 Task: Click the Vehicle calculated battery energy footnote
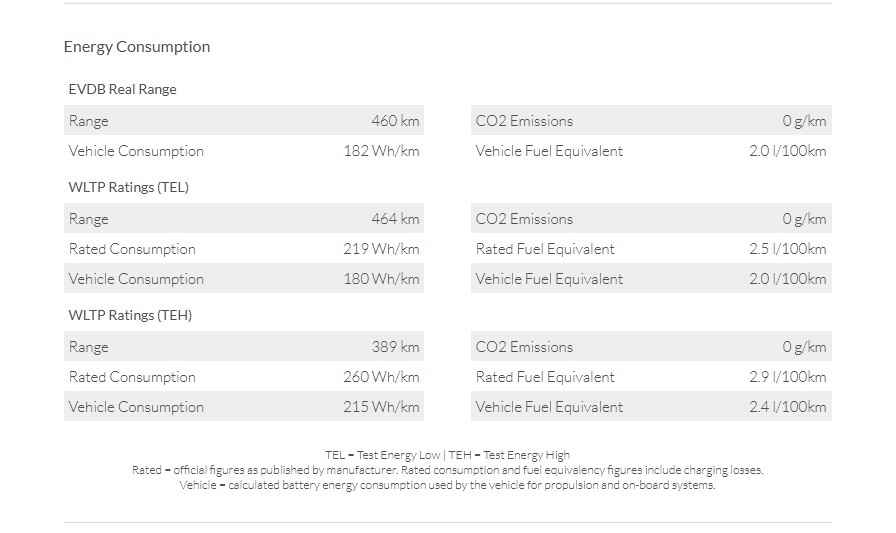447,485
